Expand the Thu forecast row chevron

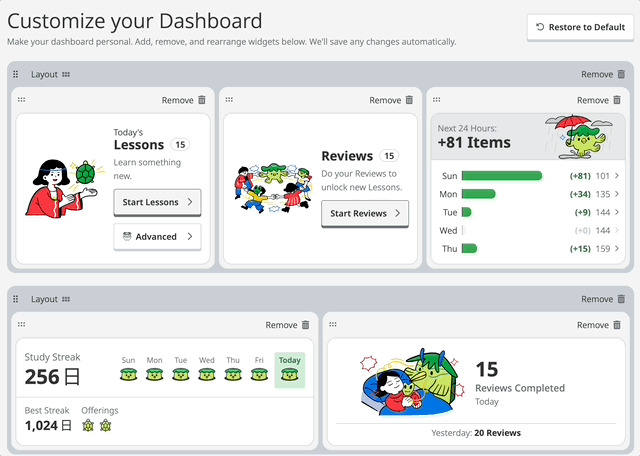coord(617,248)
